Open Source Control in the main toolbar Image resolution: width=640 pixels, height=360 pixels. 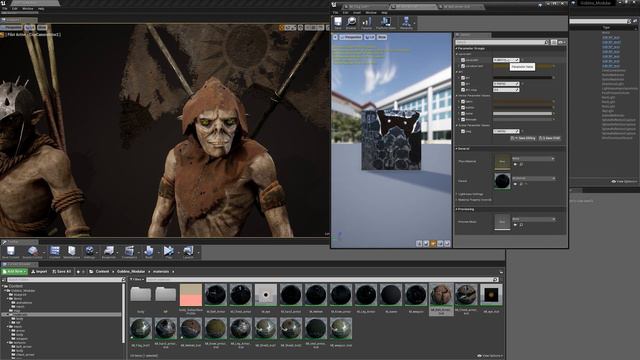tap(33, 252)
